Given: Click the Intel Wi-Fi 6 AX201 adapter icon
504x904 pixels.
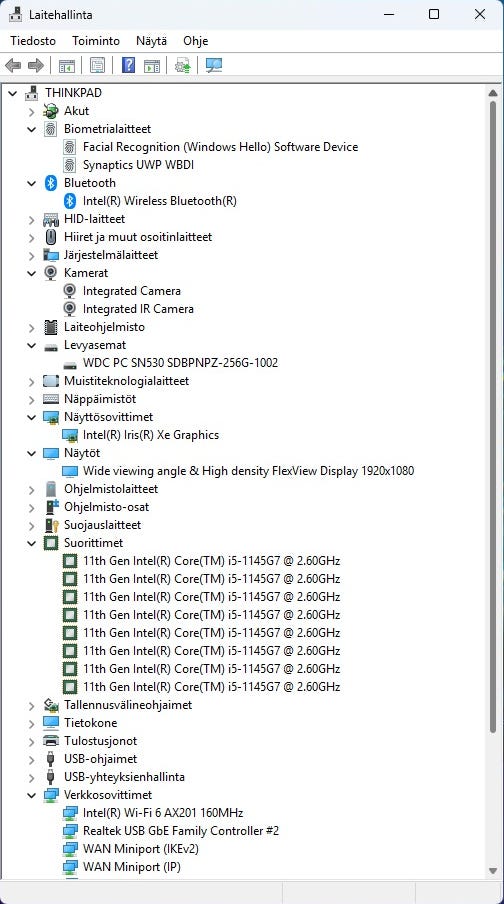Looking at the screenshot, I should click(x=70, y=813).
